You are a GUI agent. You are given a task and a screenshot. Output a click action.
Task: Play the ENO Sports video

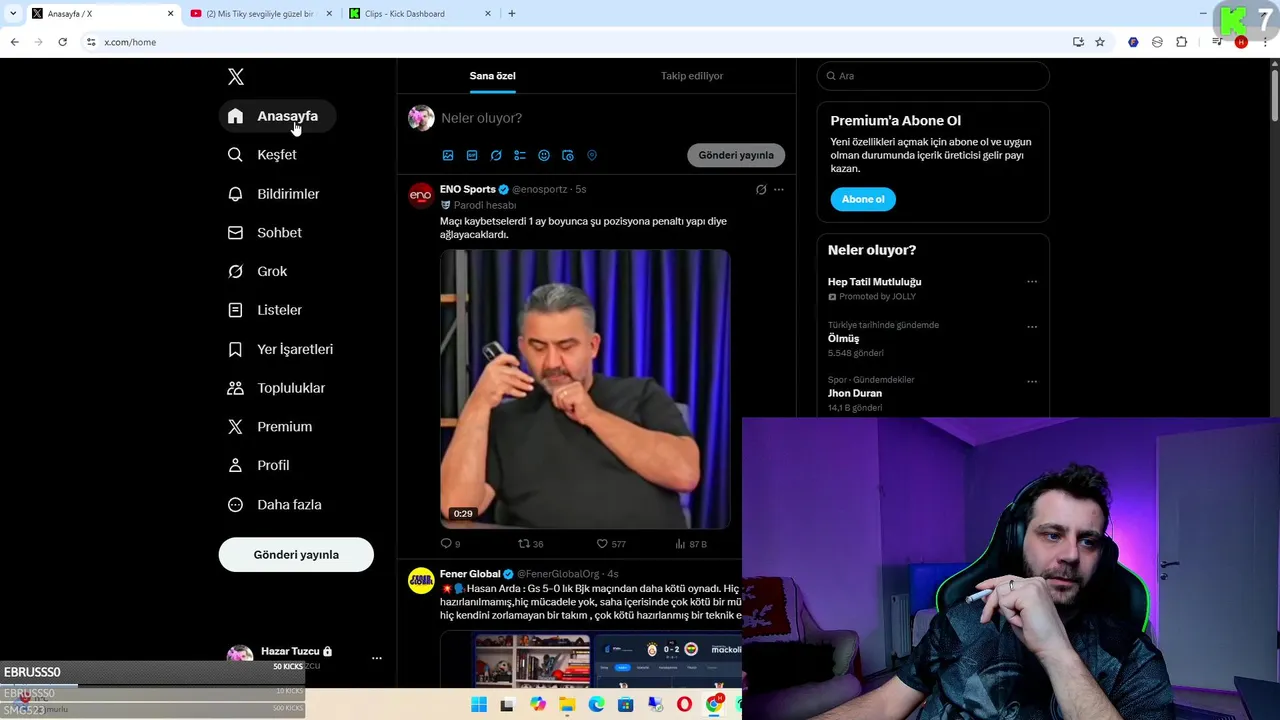pos(585,389)
